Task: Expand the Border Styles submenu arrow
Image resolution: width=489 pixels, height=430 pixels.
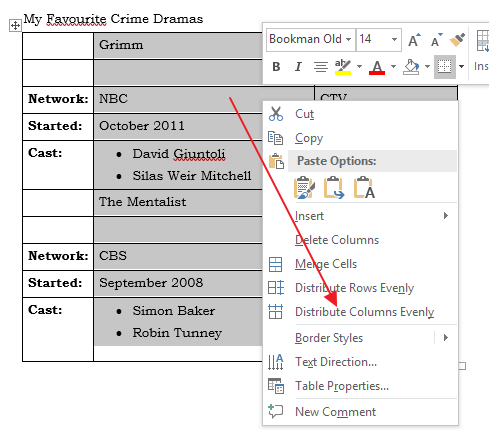Action: point(446,338)
